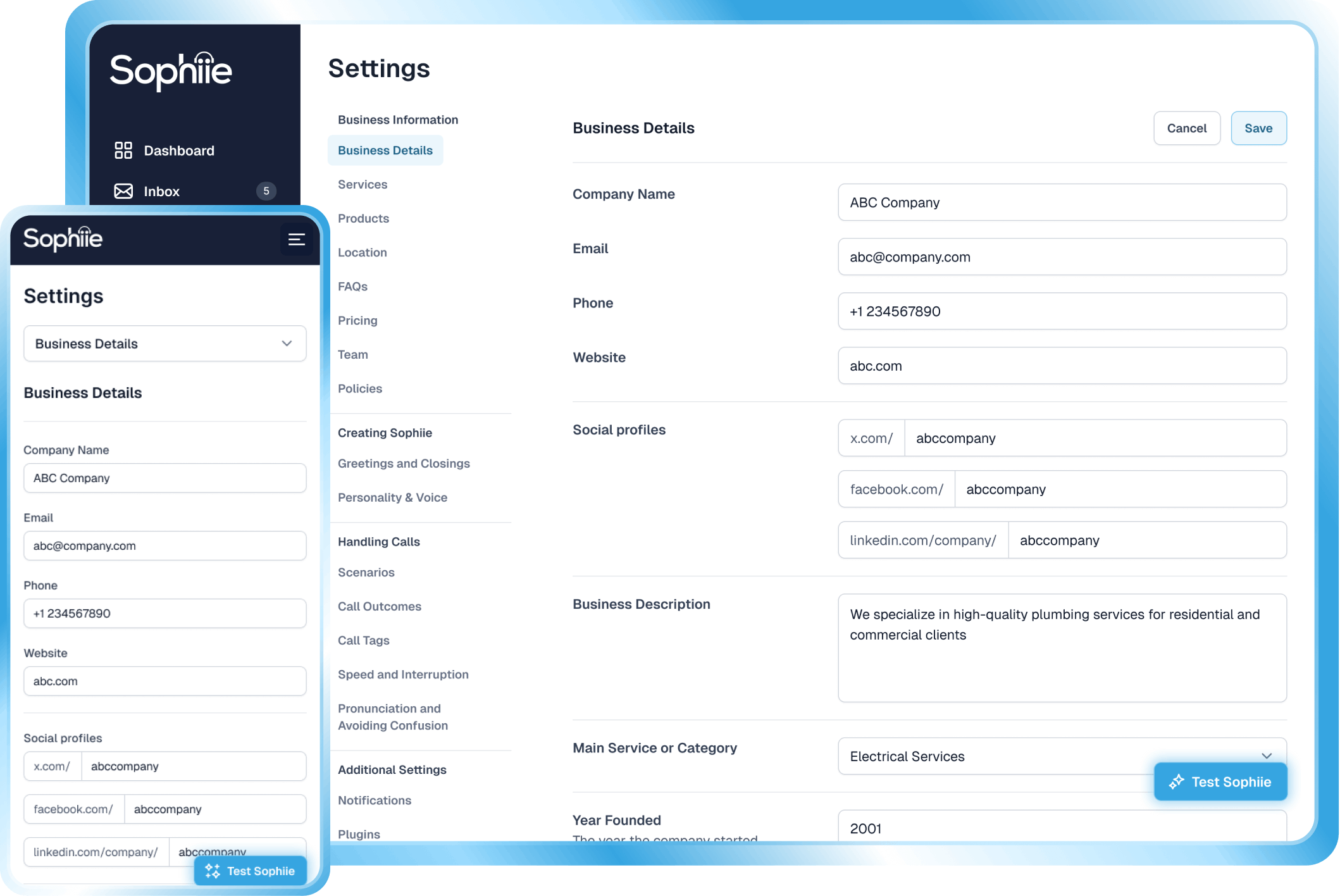Launch Test Sophiie in desktop view
Viewport: 1340px width, 896px height.
tap(1220, 782)
